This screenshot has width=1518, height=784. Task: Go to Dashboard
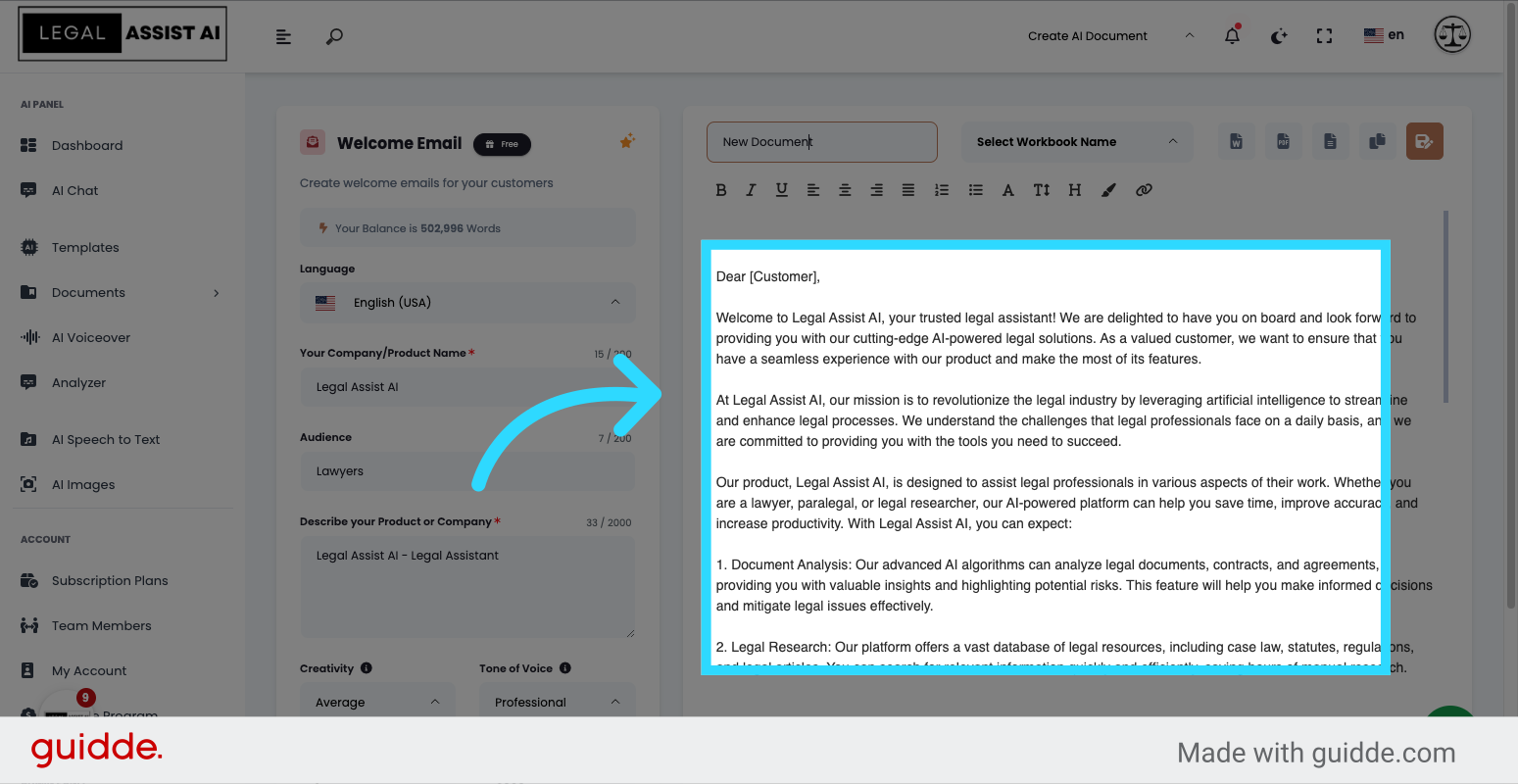click(x=87, y=146)
